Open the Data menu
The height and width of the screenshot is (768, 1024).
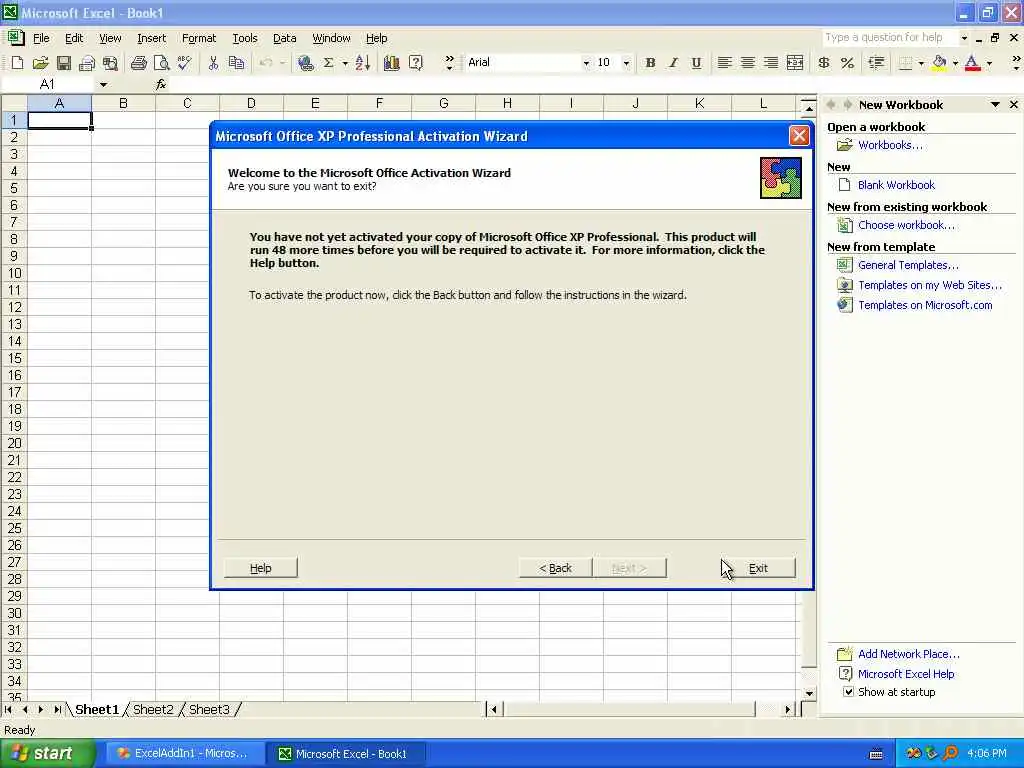pos(284,38)
